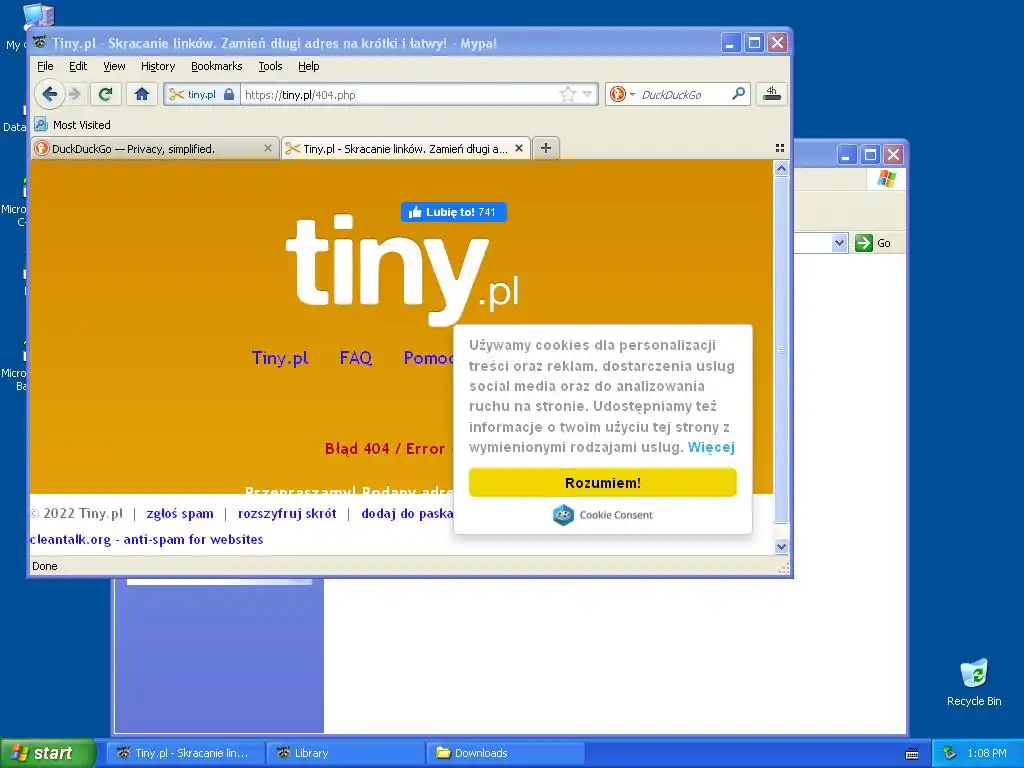Accept cookies with the Rozumiem! button
Image resolution: width=1024 pixels, height=768 pixels.
pos(603,483)
